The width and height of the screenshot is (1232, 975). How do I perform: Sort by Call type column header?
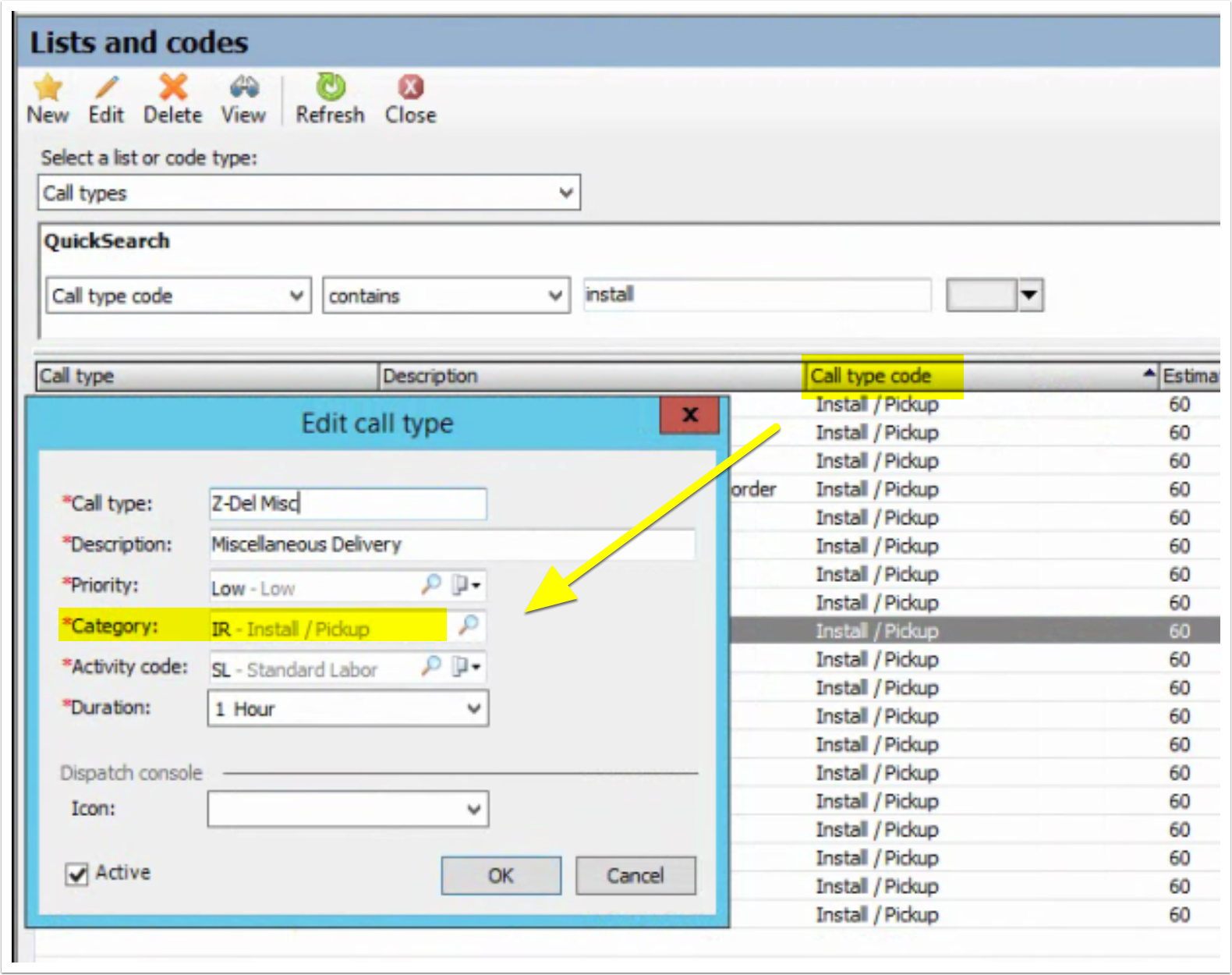point(207,376)
